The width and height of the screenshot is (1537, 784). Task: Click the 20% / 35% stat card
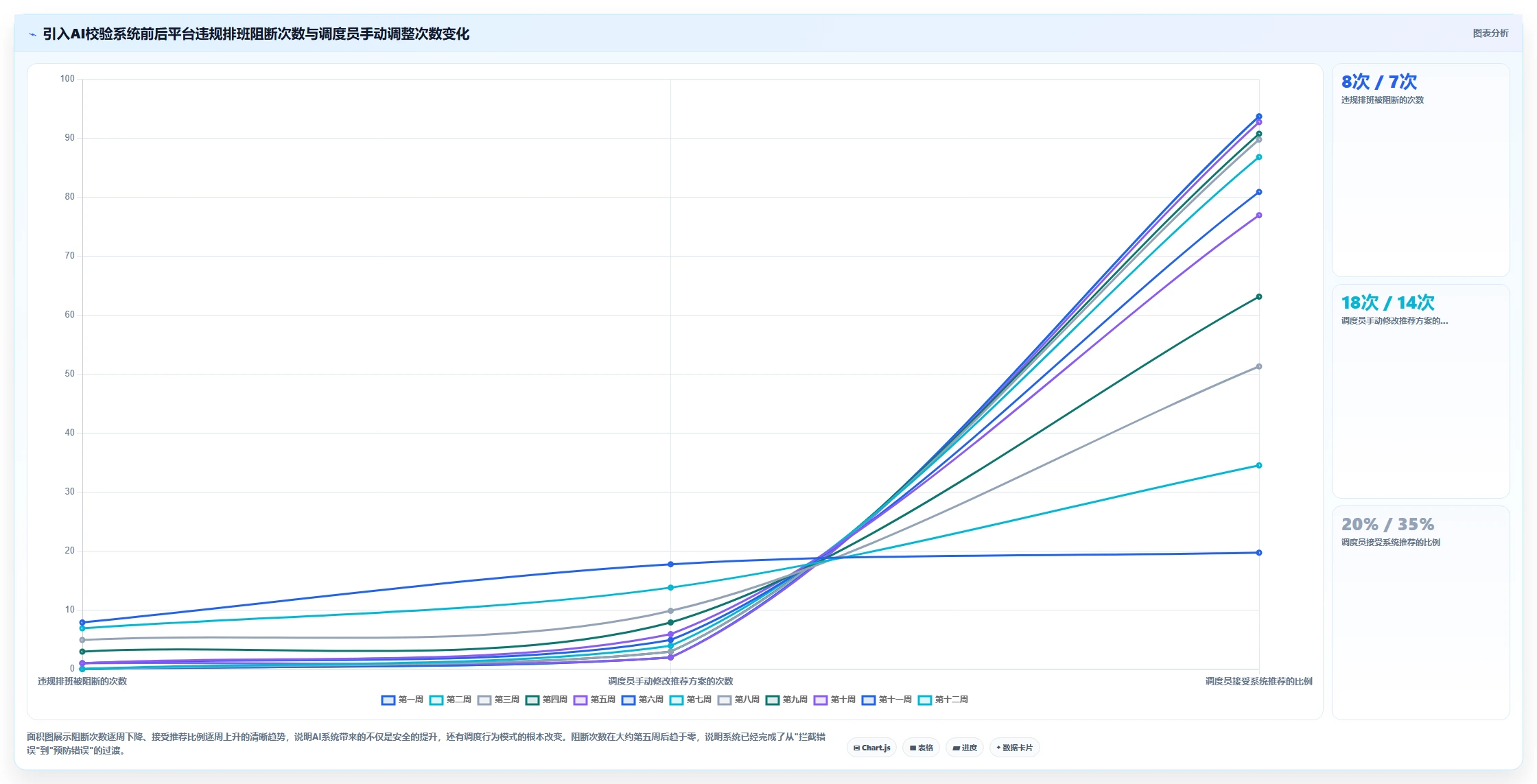[x=1420, y=613]
